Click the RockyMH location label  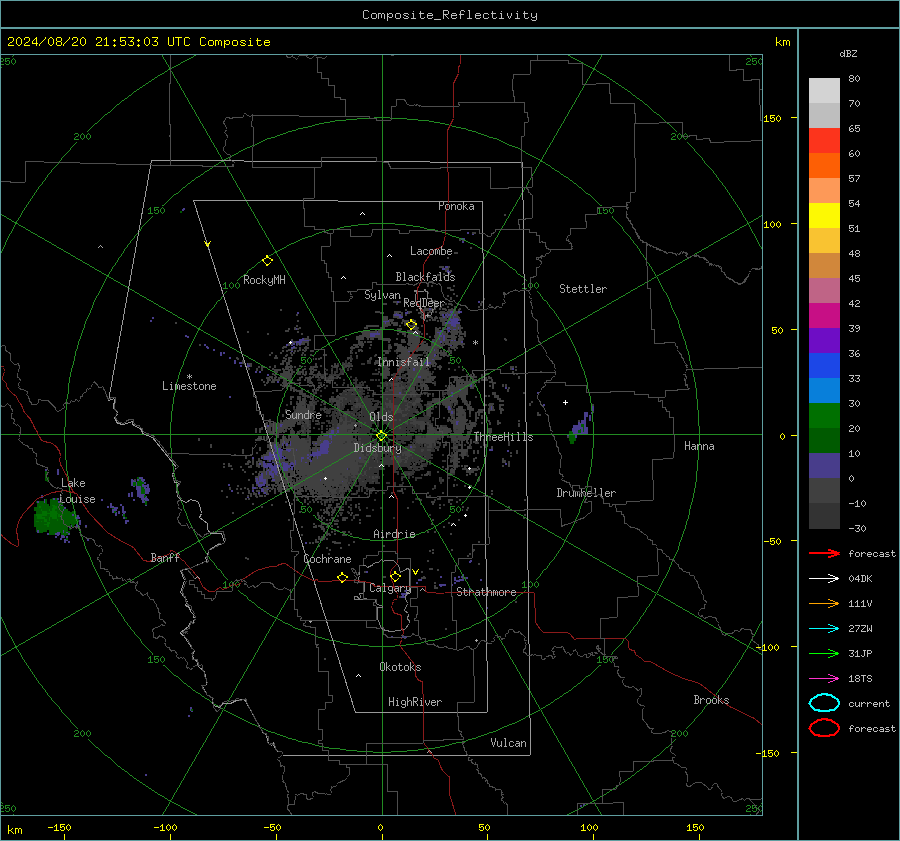point(264,280)
